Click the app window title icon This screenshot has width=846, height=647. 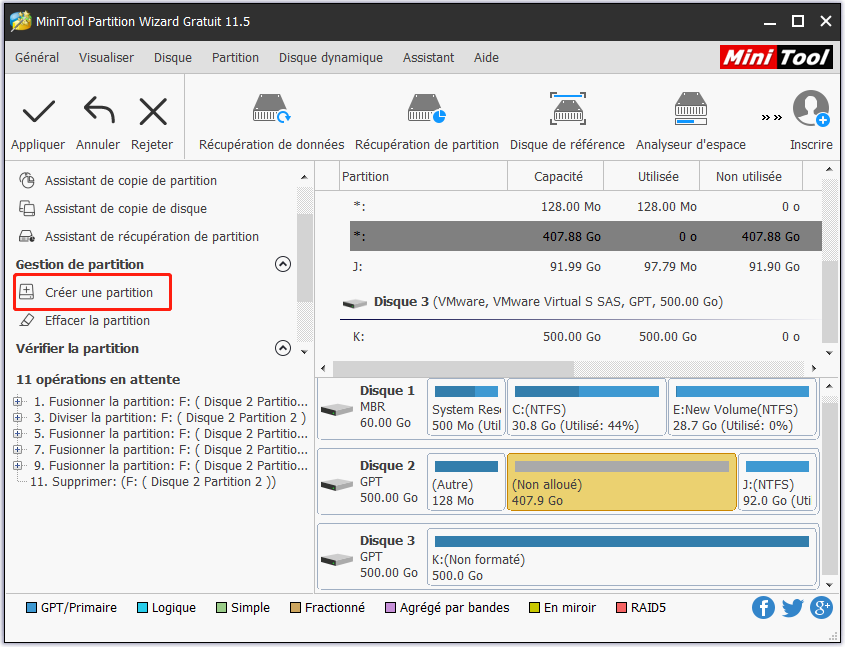point(21,21)
